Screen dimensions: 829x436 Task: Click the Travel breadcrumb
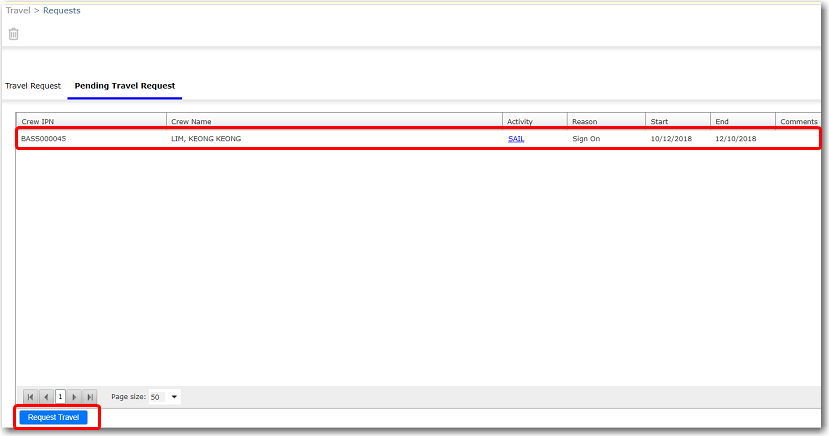tap(18, 11)
